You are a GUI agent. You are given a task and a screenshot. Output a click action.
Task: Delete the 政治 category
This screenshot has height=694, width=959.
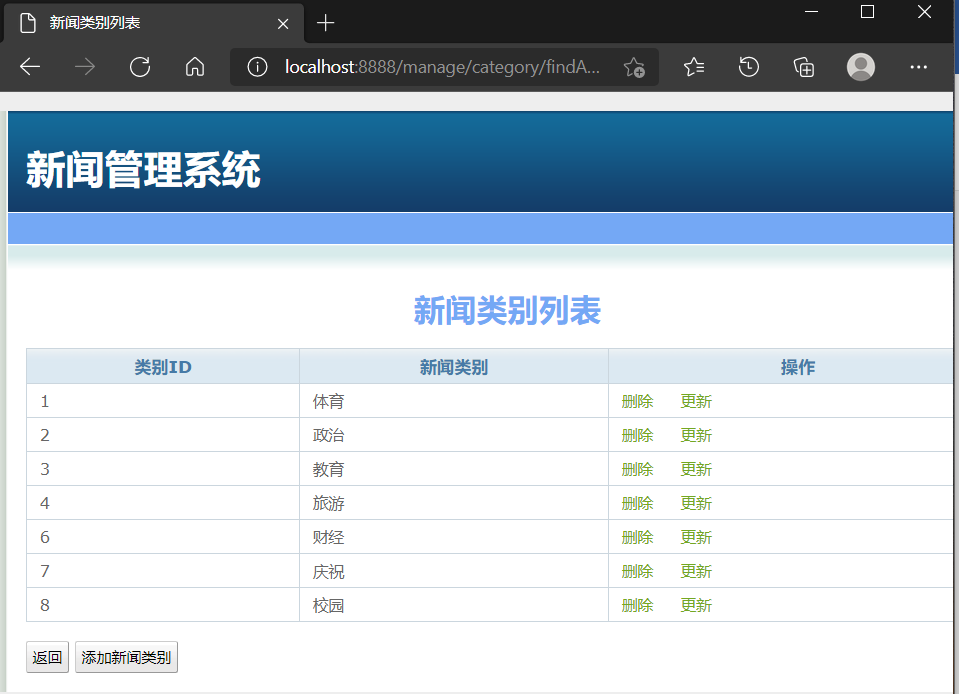point(637,435)
